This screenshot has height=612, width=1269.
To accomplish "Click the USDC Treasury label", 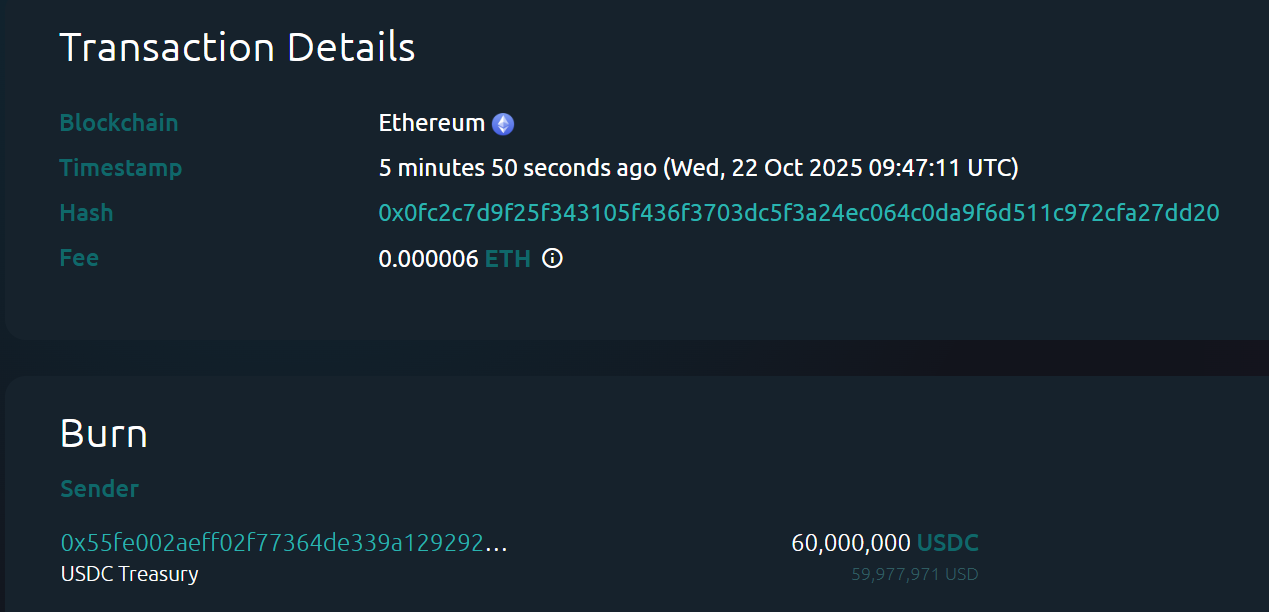I will [128, 574].
